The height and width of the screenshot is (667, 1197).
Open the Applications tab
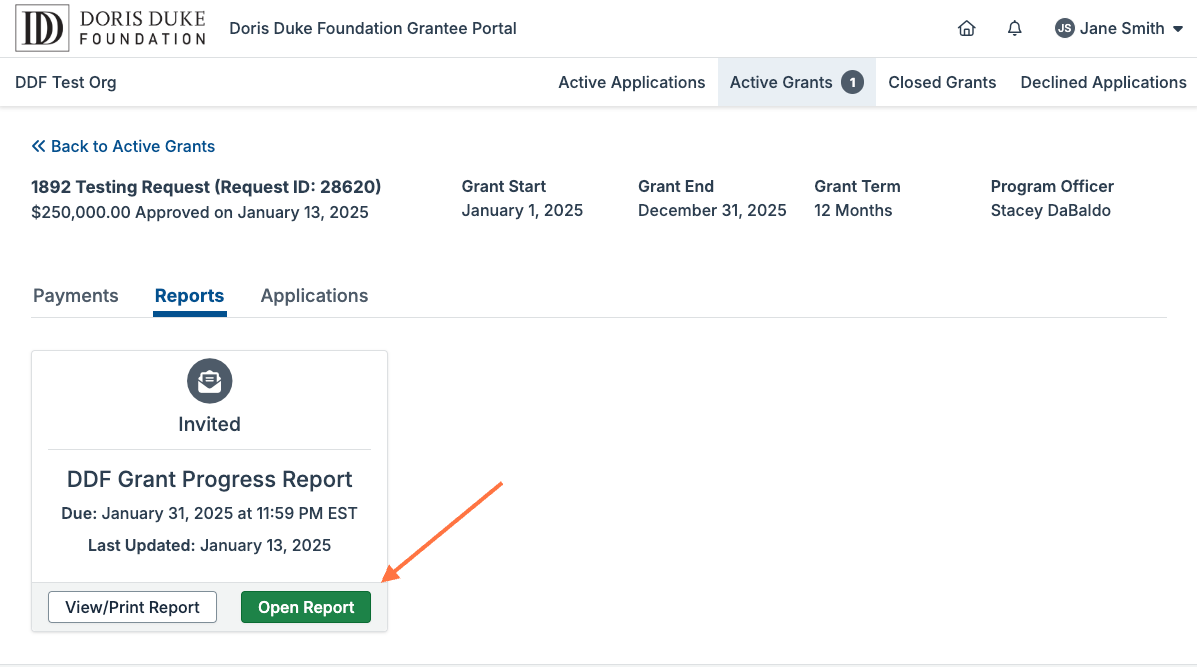click(315, 295)
